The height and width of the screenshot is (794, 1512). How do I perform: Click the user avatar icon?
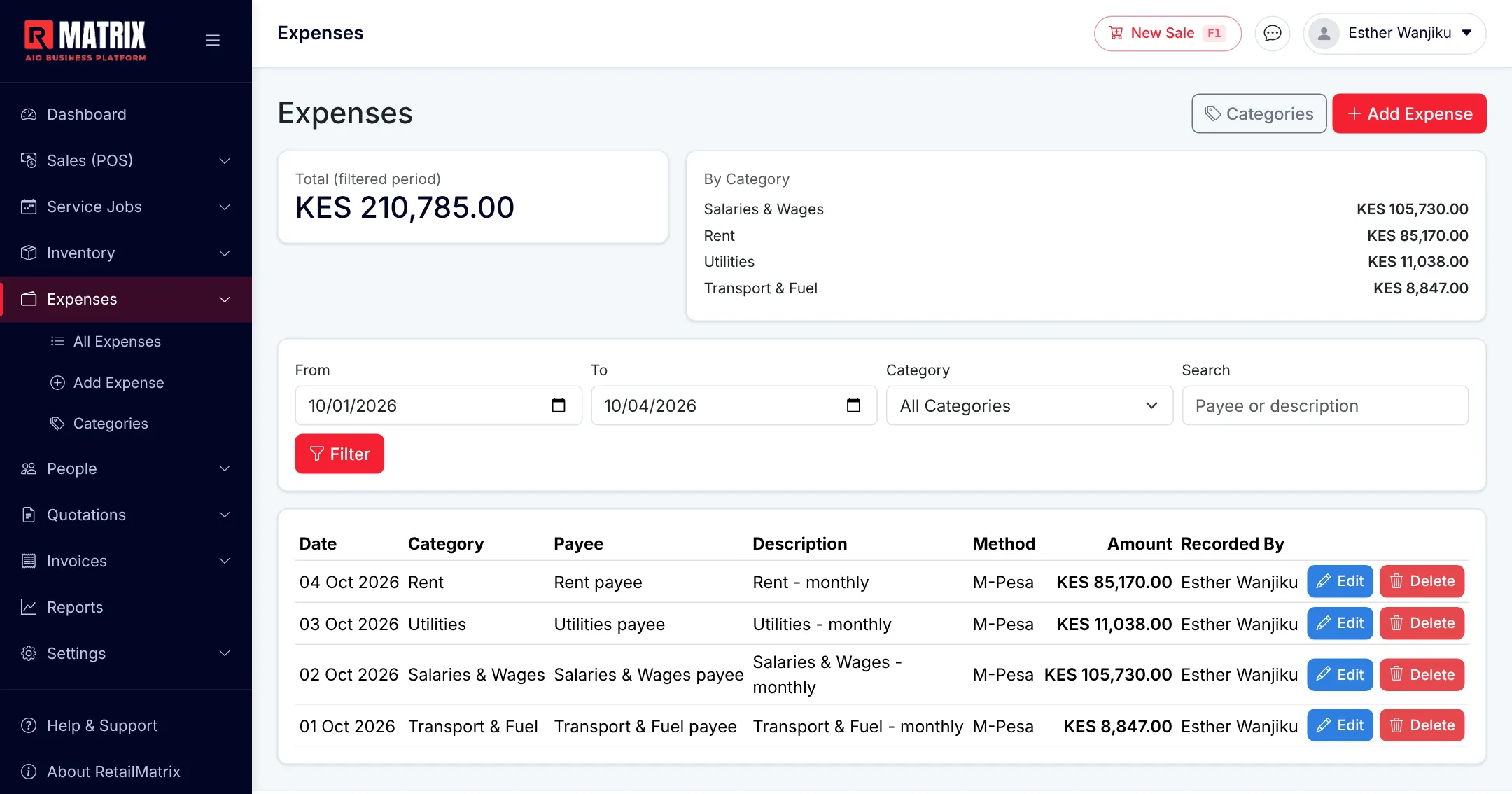click(1324, 33)
